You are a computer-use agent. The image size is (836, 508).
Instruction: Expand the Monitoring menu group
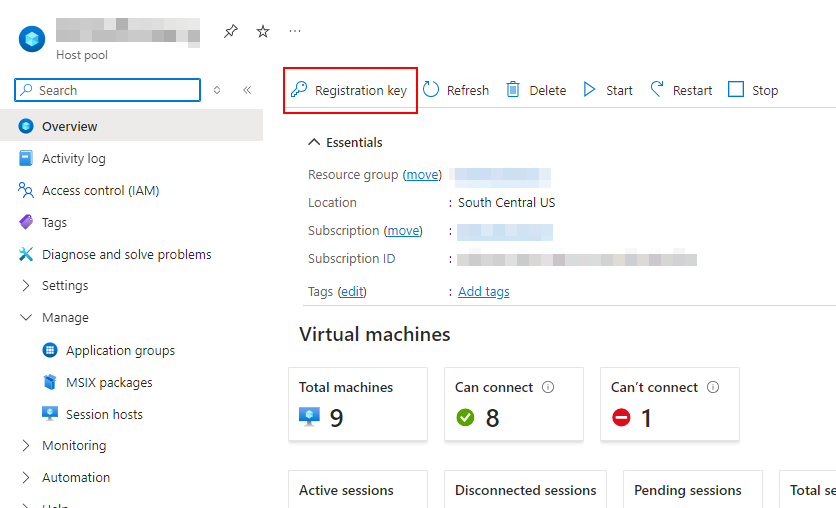click(26, 446)
